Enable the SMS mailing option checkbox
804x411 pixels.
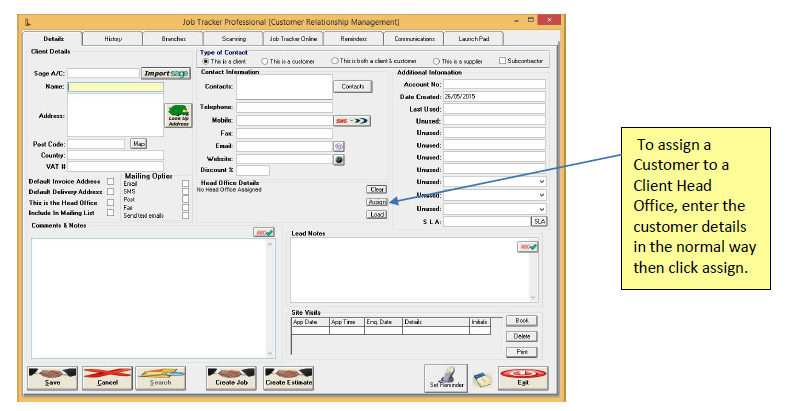(x=186, y=191)
